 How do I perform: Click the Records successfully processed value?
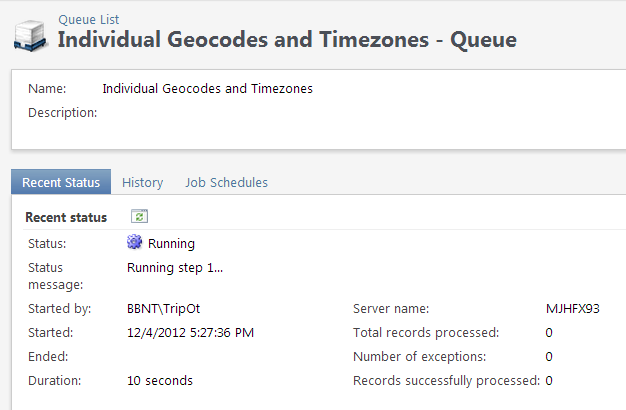pos(549,380)
